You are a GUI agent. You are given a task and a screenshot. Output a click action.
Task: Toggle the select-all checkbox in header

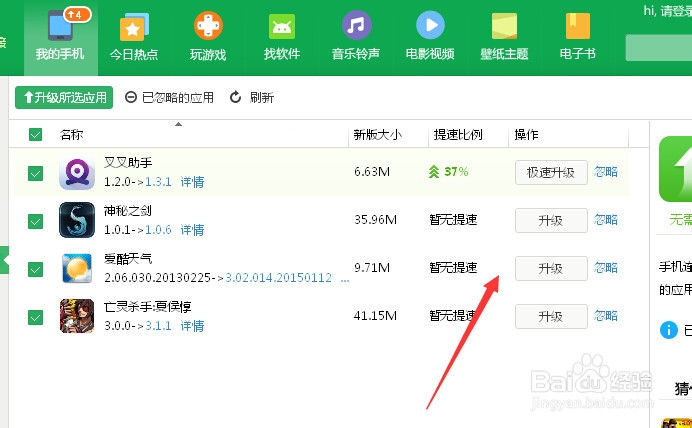click(35, 135)
